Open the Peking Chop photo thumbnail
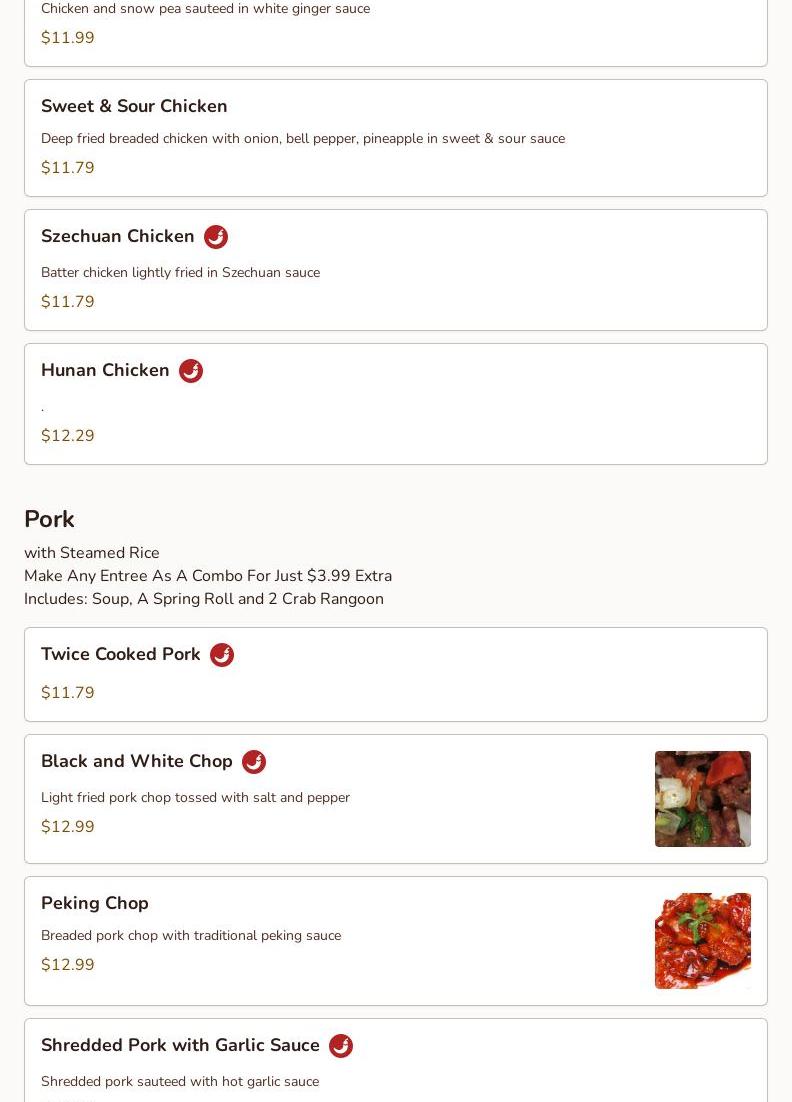Screen dimensions: 792x1102 coord(702,941)
